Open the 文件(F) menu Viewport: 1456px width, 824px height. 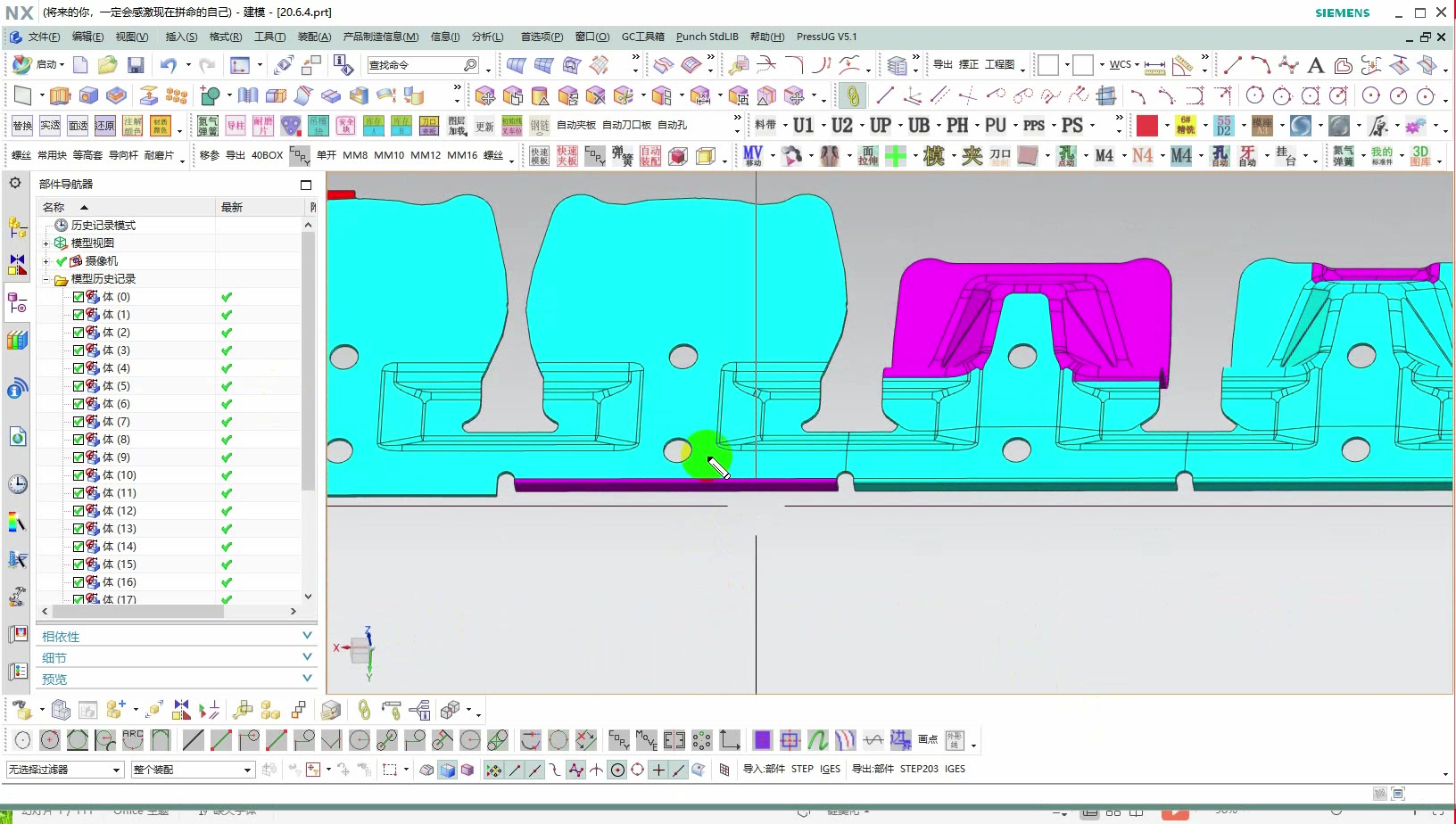coord(44,37)
